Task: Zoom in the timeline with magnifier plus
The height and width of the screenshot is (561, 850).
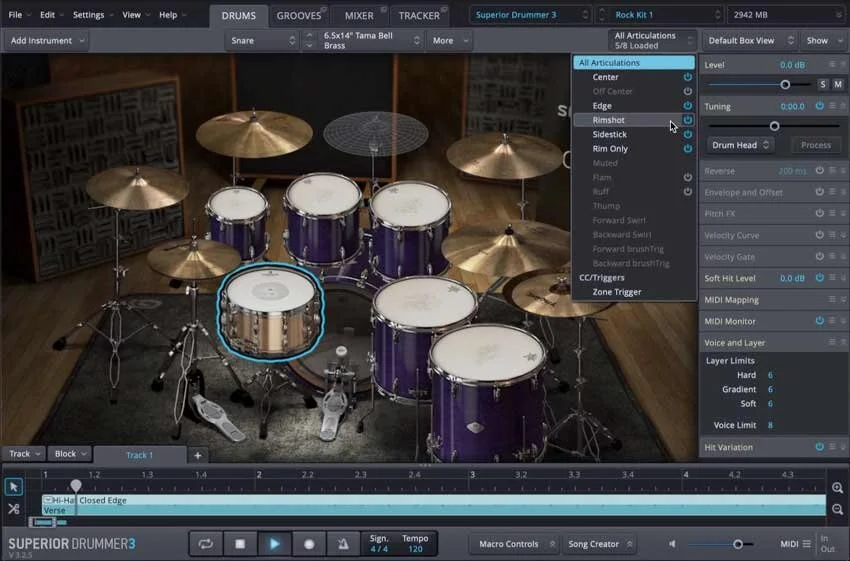Action: point(837,488)
